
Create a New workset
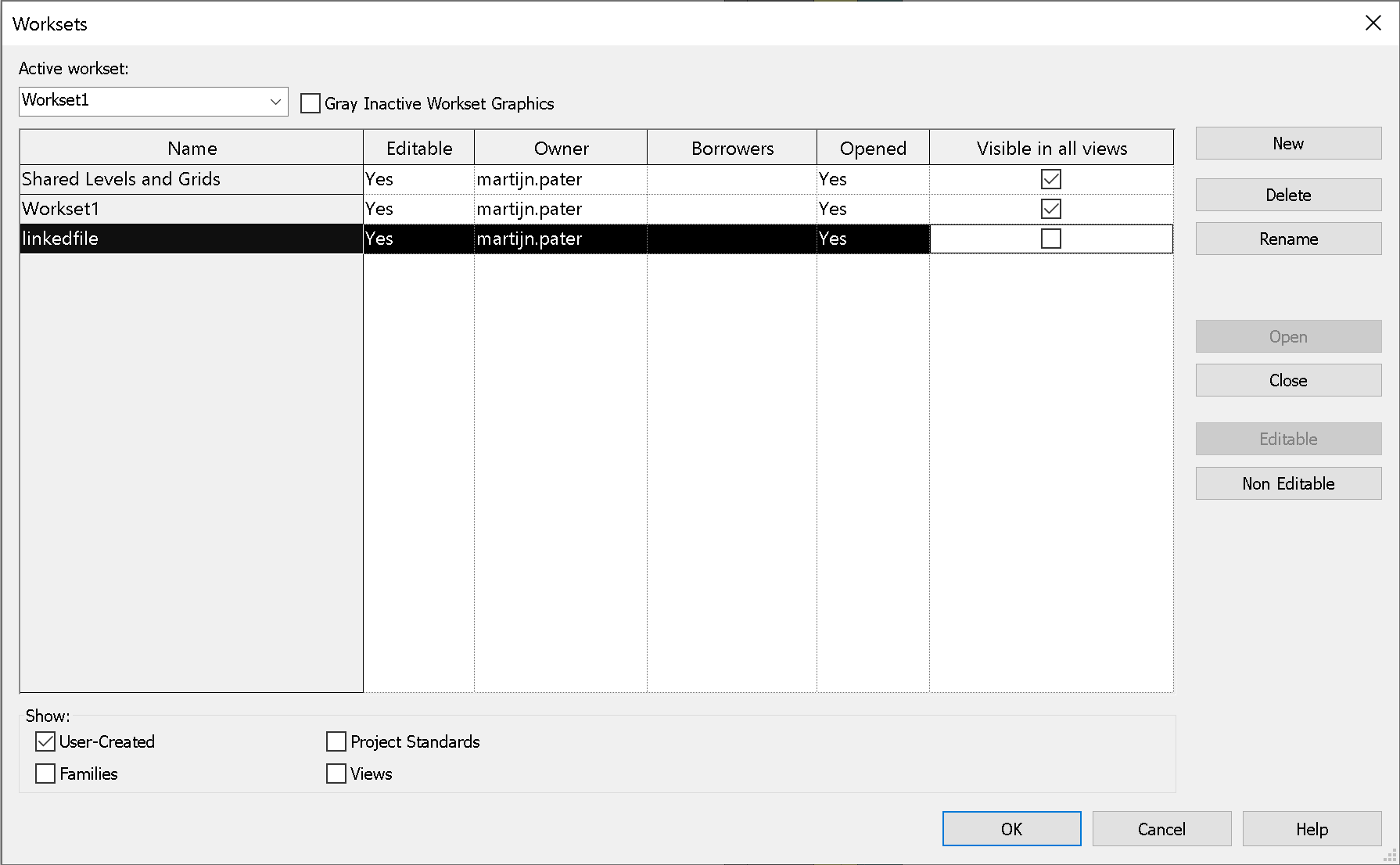pos(1287,143)
